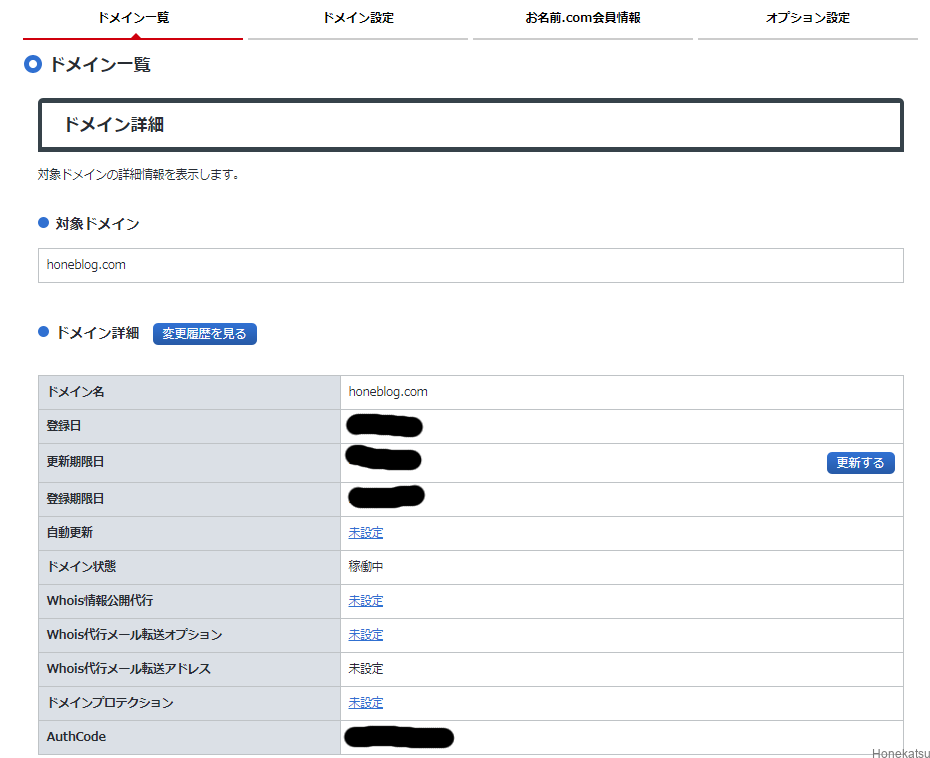
Task: Click 未設定 link for ドメインプロテクション
Action: (x=365, y=703)
